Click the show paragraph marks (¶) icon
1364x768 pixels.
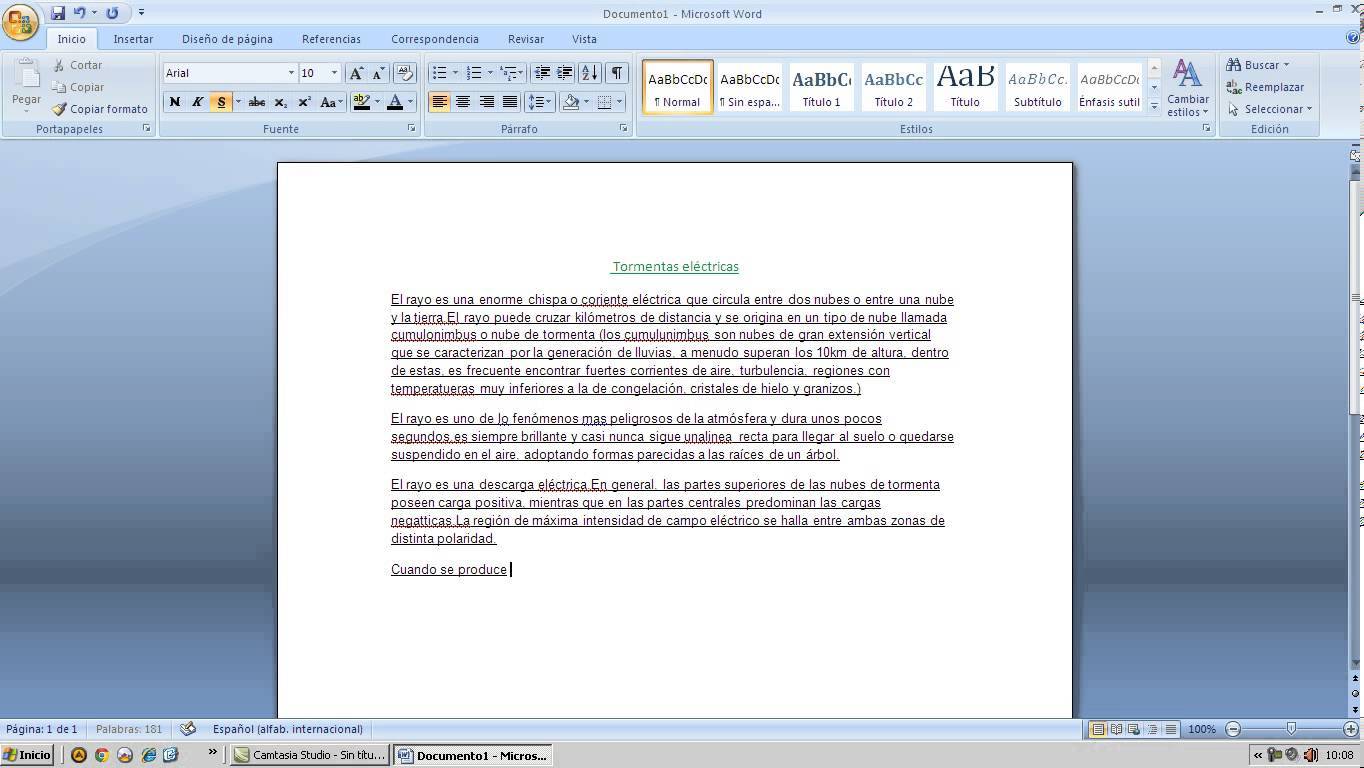pos(617,73)
